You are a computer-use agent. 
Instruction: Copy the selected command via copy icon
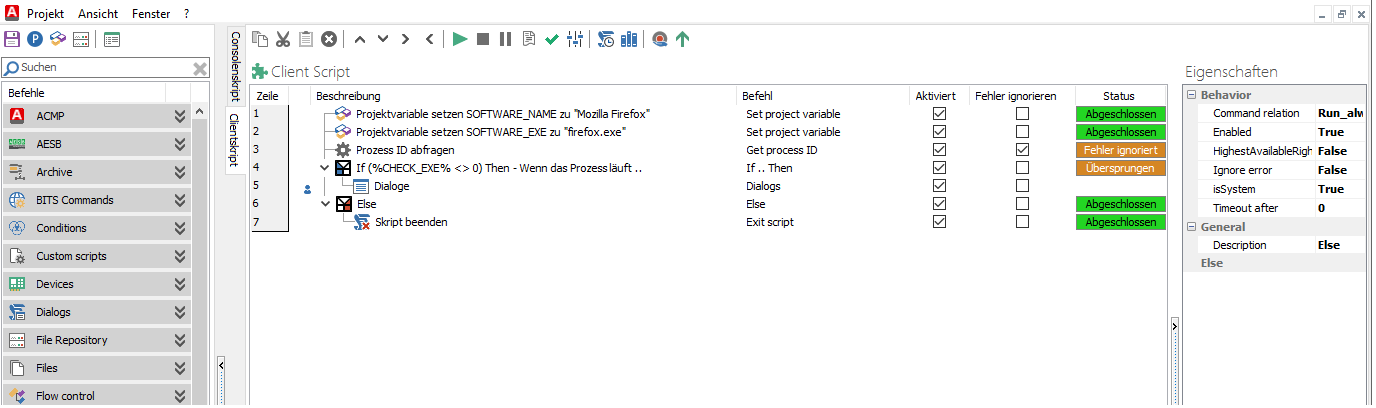click(261, 39)
